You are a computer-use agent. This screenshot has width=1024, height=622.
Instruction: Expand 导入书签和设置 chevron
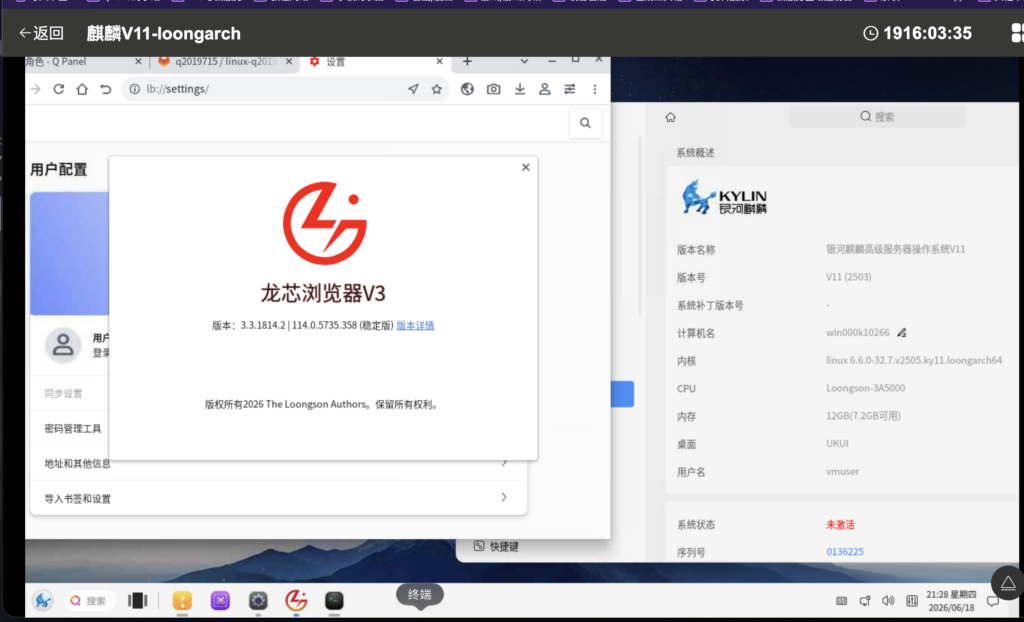[504, 497]
